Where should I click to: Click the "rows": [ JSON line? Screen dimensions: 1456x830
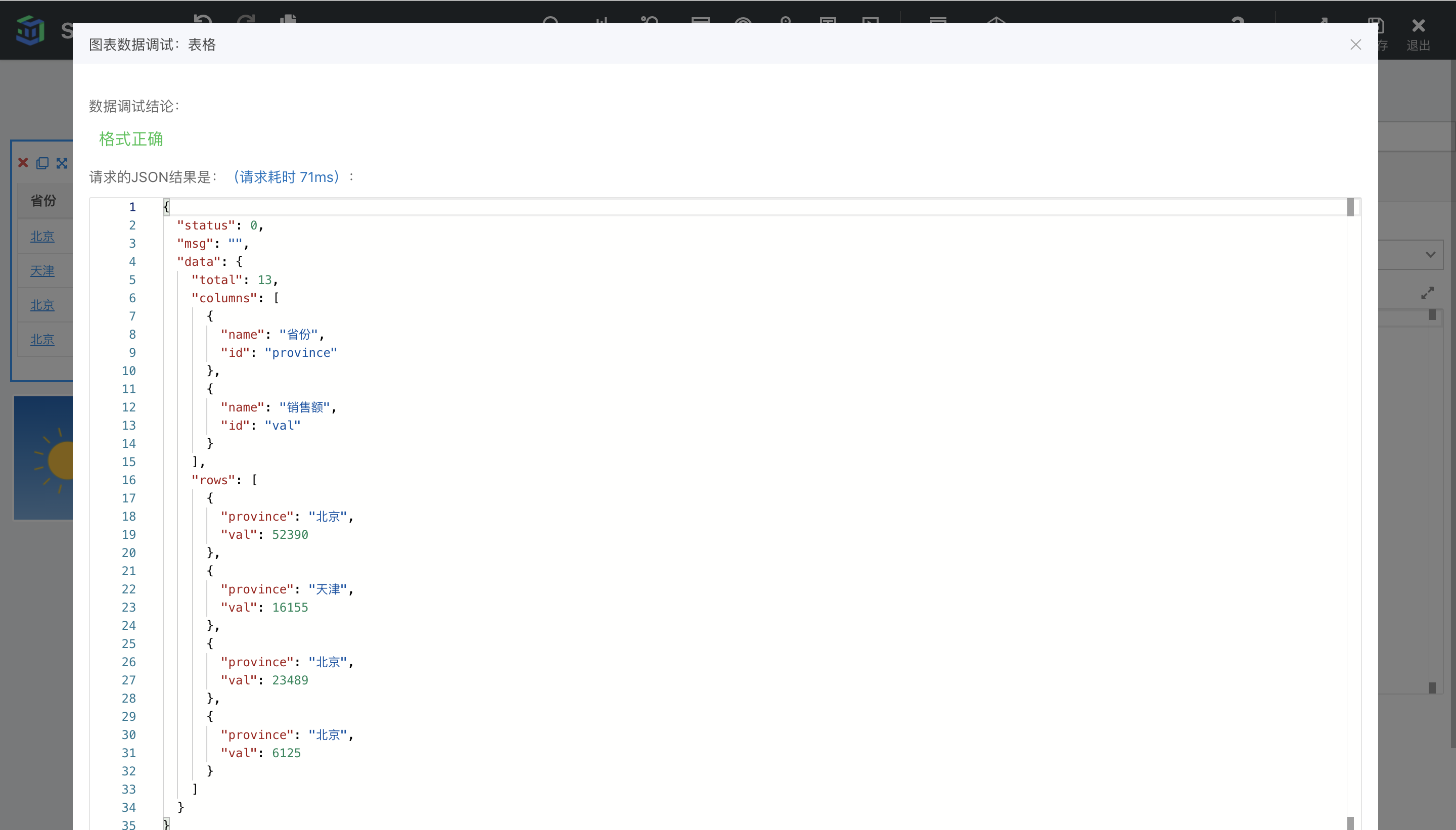[224, 480]
